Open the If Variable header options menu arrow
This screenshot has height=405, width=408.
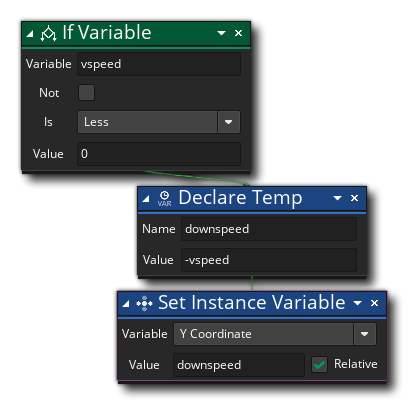(221, 33)
